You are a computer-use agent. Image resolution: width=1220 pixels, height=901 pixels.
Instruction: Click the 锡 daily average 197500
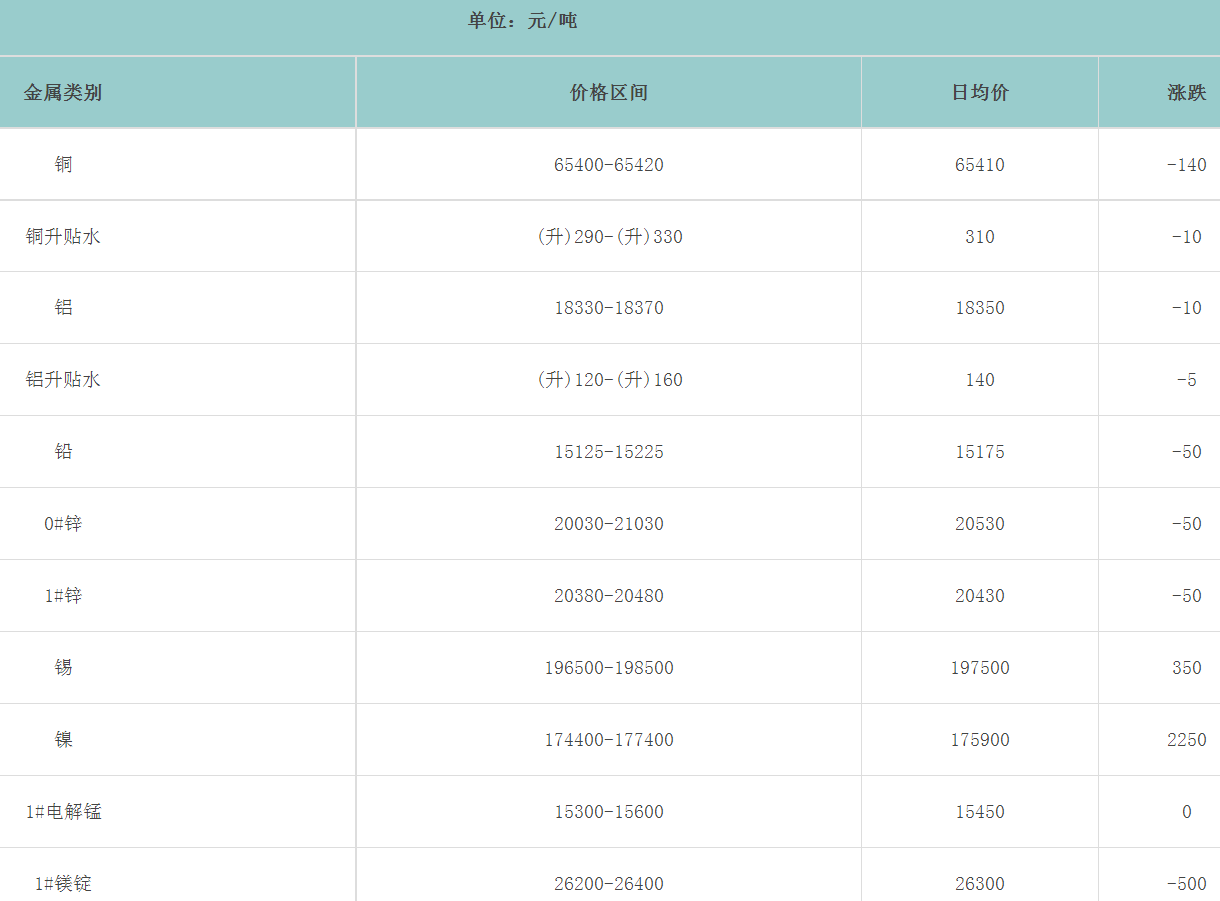979,668
